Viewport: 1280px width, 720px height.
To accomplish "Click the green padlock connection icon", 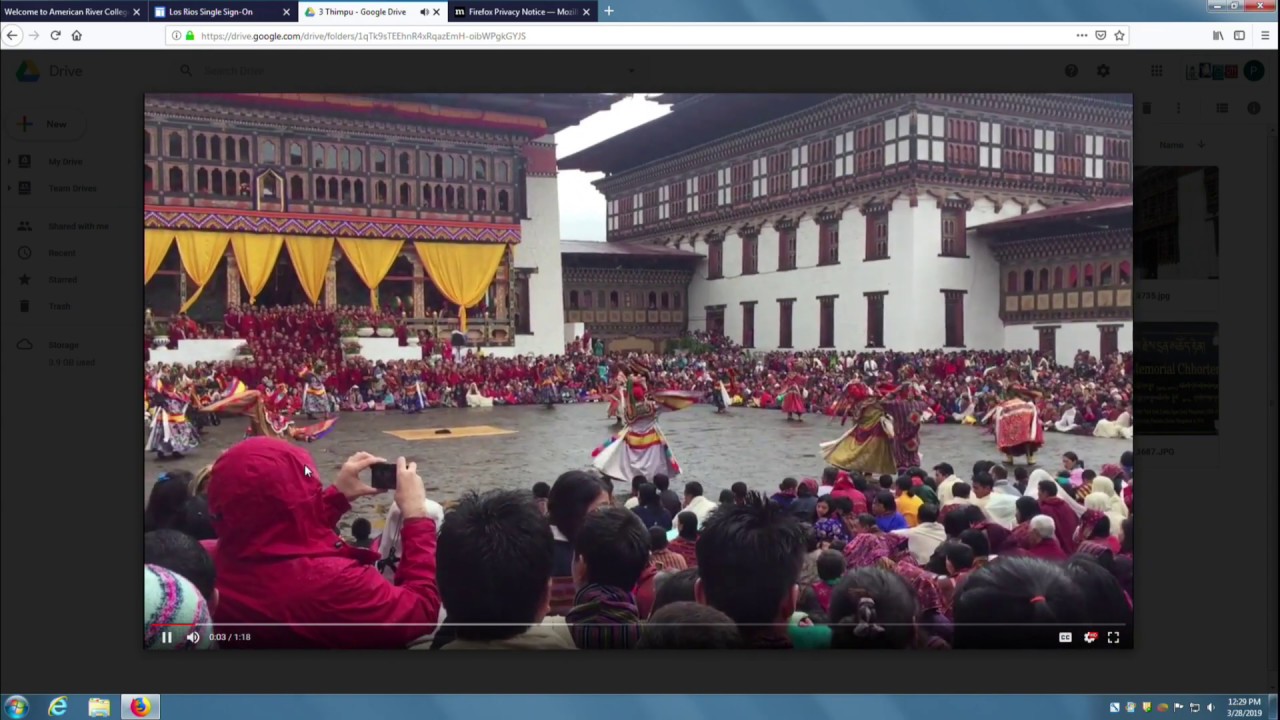I will tap(189, 36).
